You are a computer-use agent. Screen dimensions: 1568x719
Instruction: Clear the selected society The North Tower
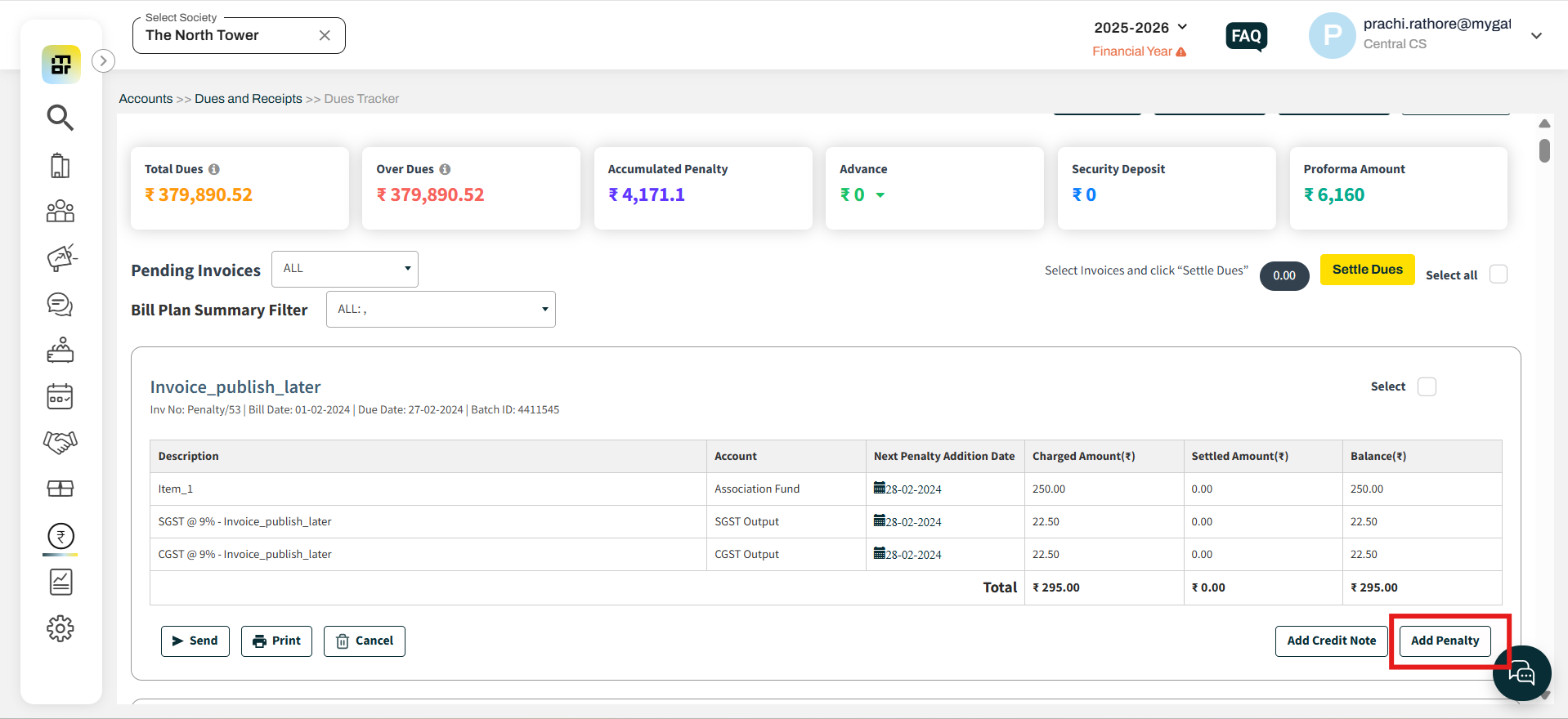tap(325, 35)
